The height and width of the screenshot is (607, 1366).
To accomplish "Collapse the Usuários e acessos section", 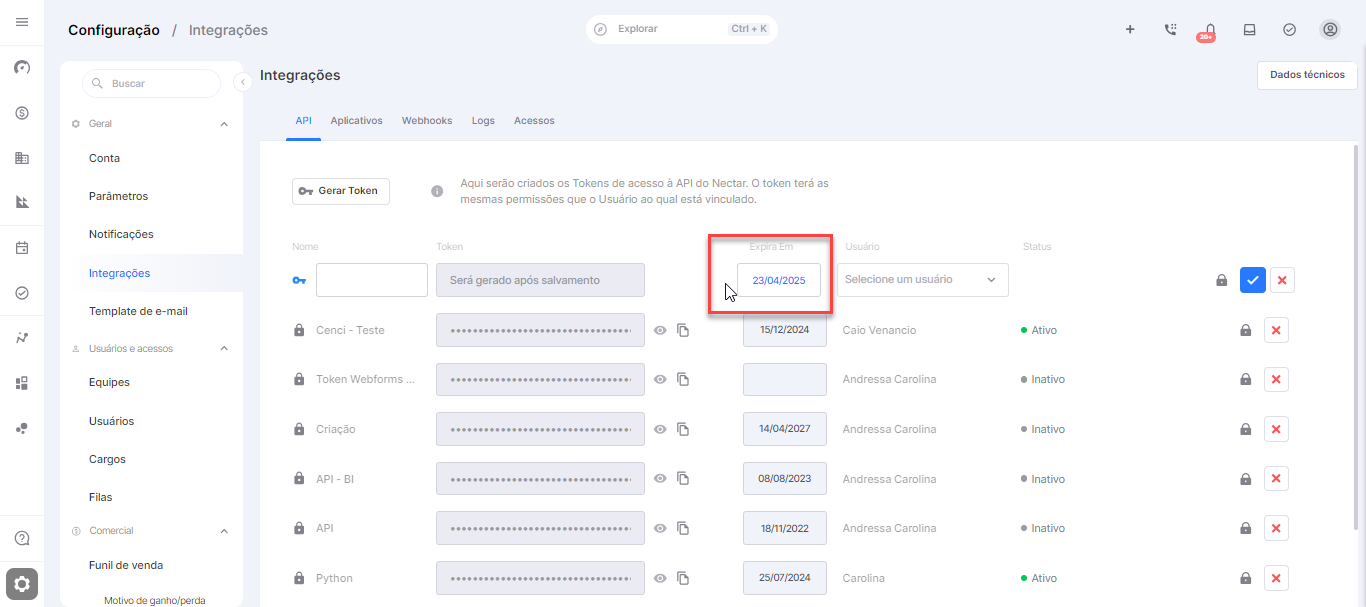I will [x=224, y=349].
